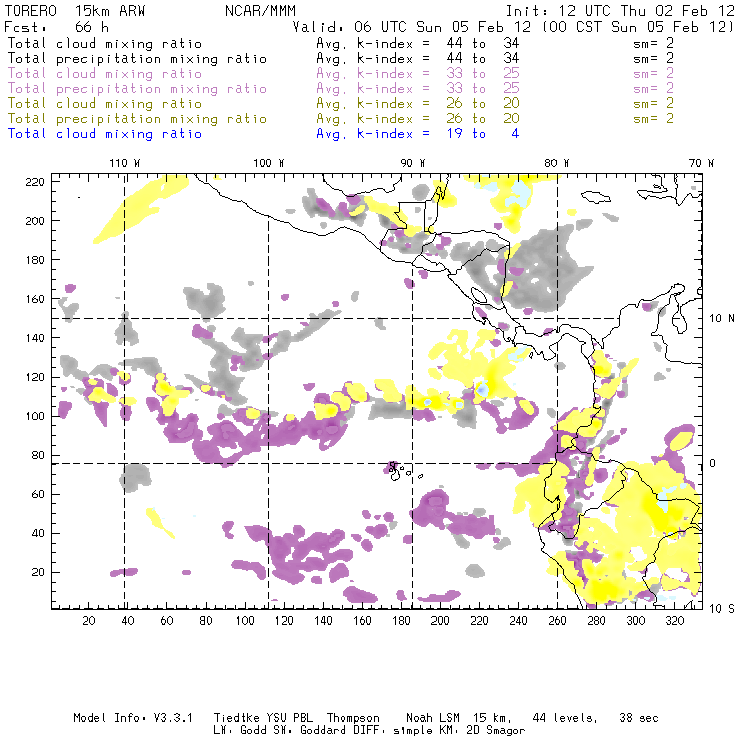Image resolution: width=740 pixels, height=740 pixels.
Task: Click the '38 sec' timestep footer text
Action: (x=639, y=718)
